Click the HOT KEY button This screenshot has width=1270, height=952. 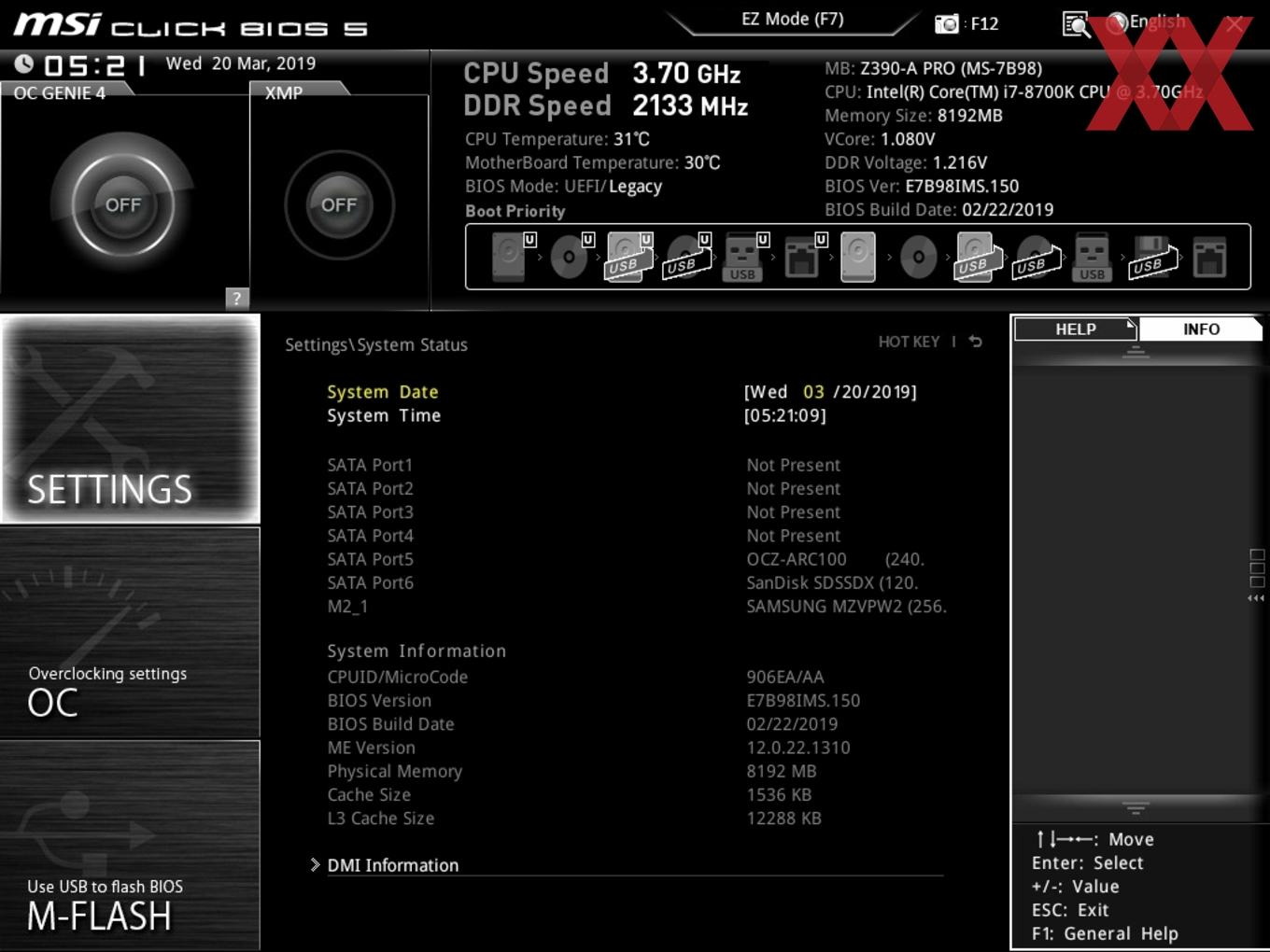(909, 342)
